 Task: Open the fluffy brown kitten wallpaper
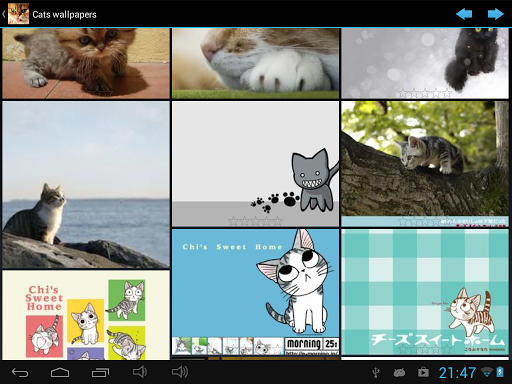point(86,63)
